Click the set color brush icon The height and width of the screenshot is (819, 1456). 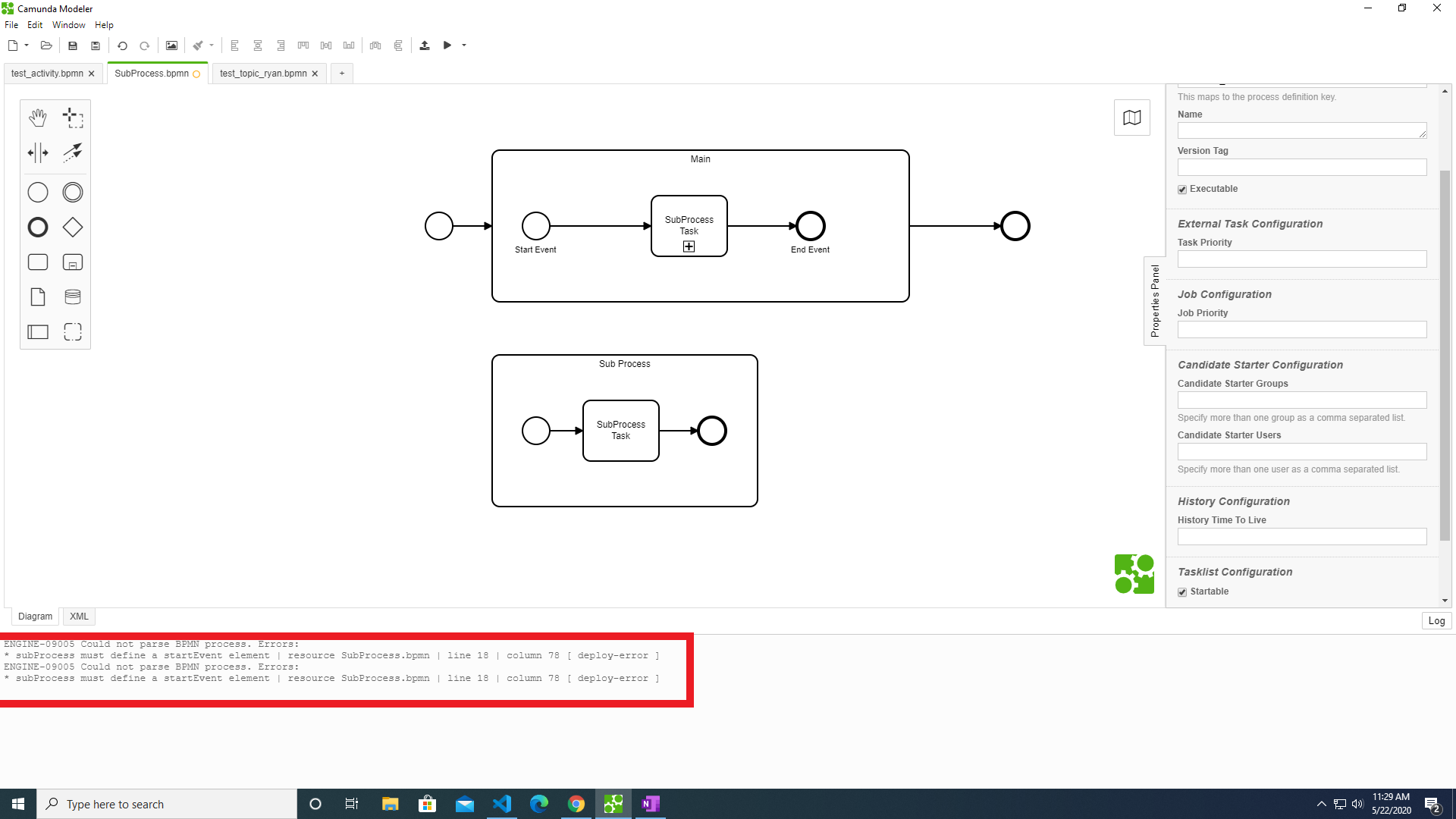pos(198,45)
